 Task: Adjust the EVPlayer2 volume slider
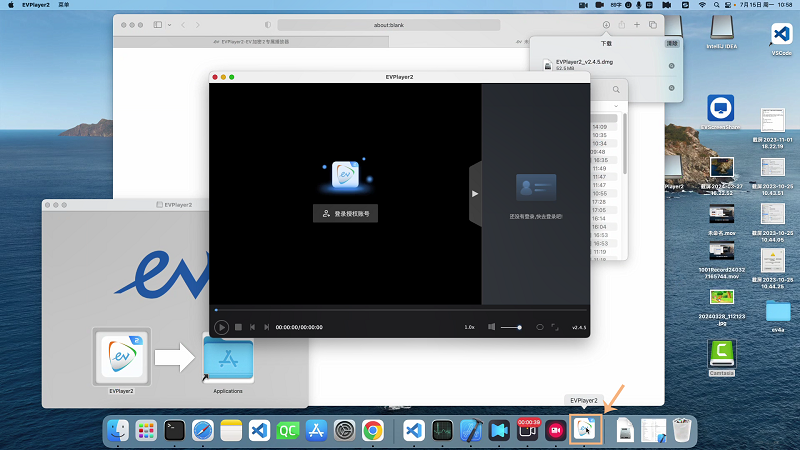click(511, 327)
